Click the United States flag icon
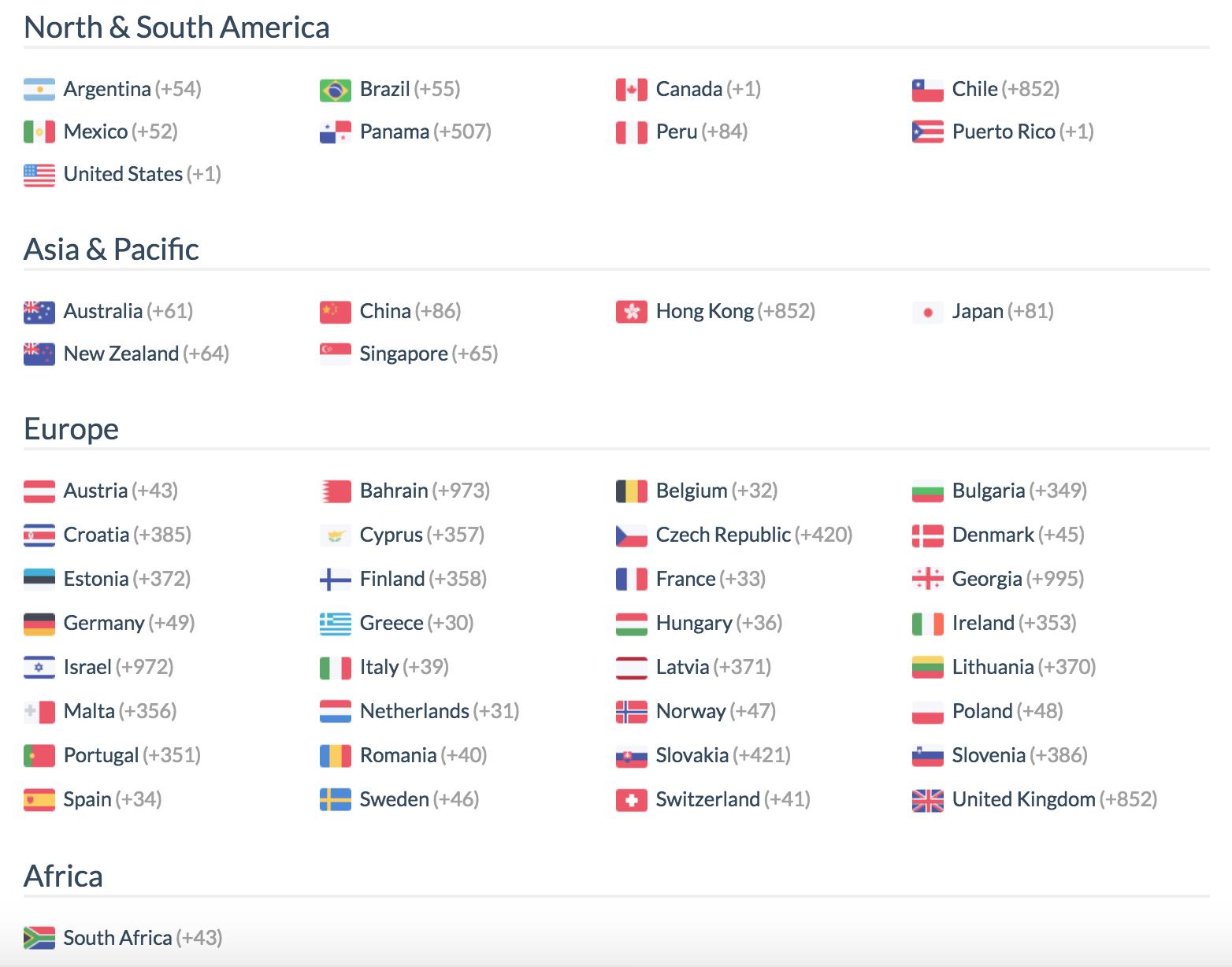 (39, 175)
